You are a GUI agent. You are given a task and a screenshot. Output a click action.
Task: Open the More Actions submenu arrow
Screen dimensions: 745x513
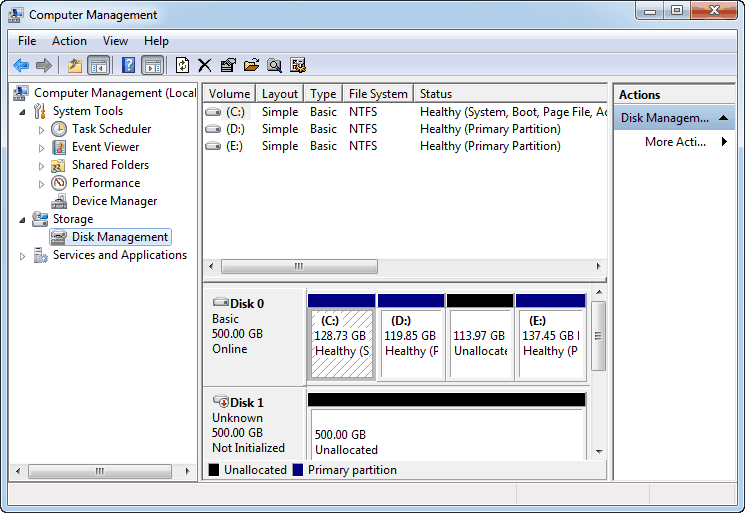coord(724,142)
